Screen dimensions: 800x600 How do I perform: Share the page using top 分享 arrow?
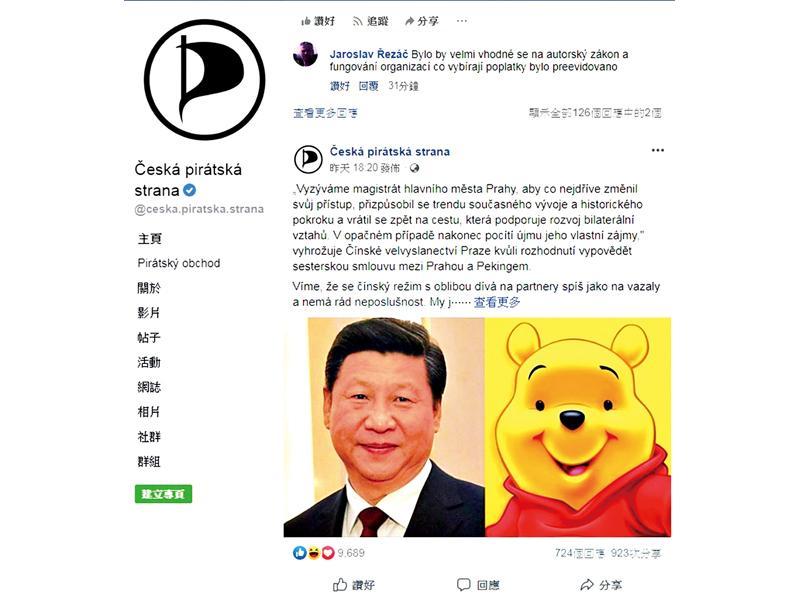tap(421, 21)
